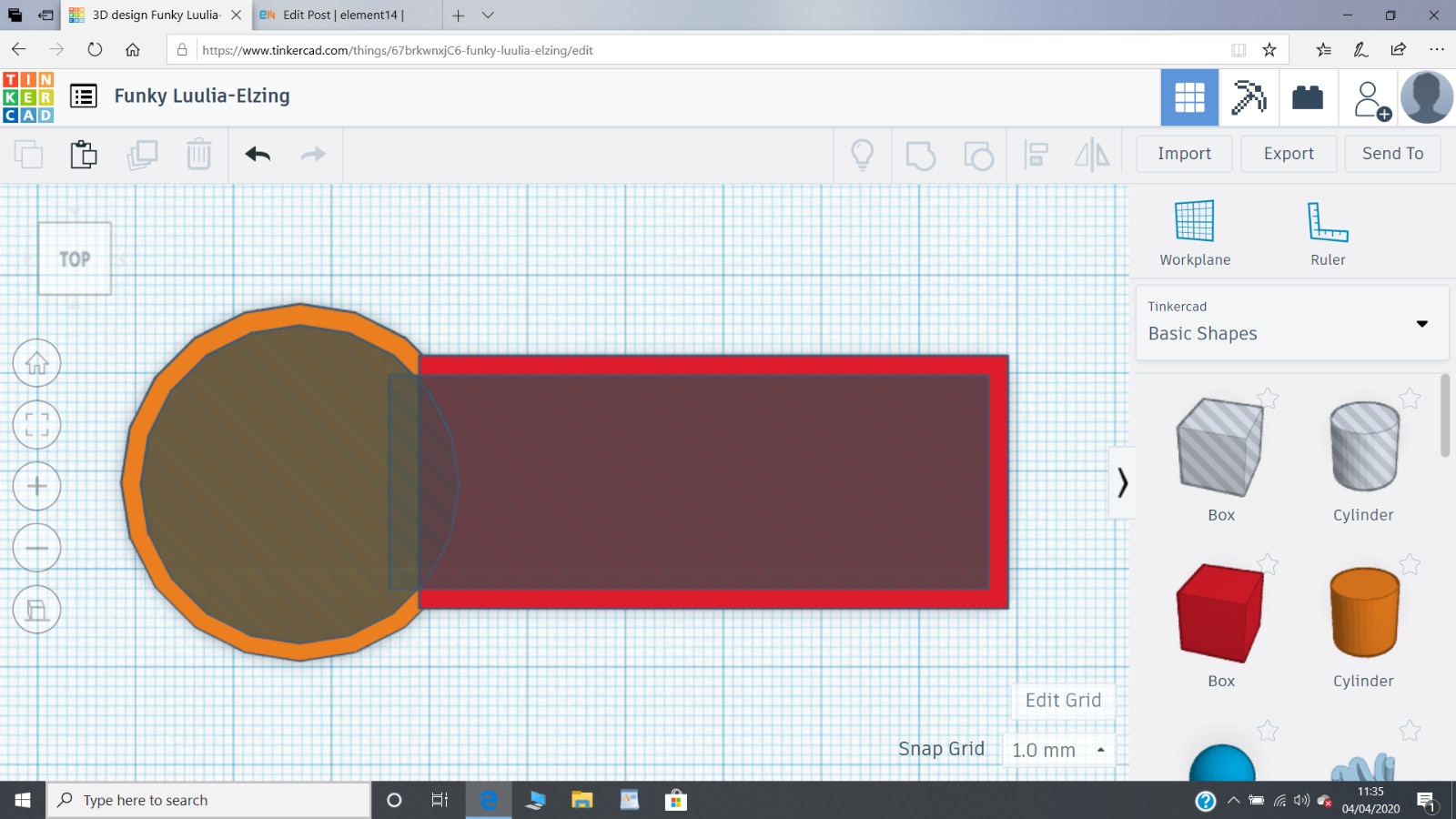Favorite the orange Cylinder star
This screenshot has width=1456, height=819.
pos(1410,565)
